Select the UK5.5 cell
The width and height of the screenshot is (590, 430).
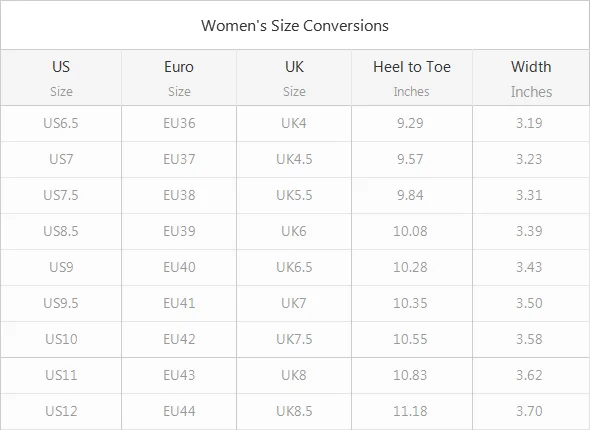point(294,195)
